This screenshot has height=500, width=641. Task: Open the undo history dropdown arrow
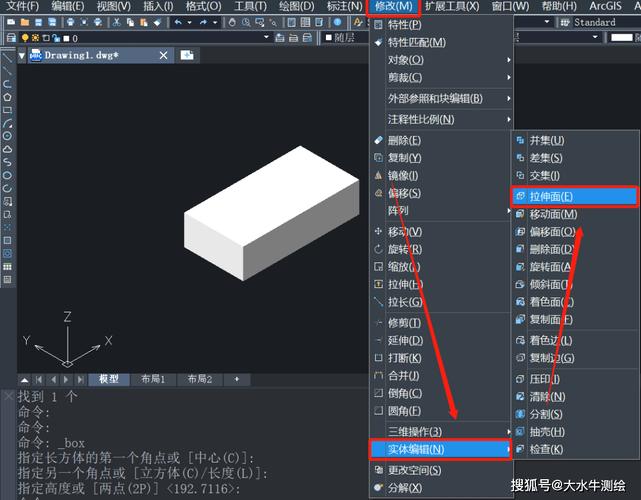[x=190, y=22]
